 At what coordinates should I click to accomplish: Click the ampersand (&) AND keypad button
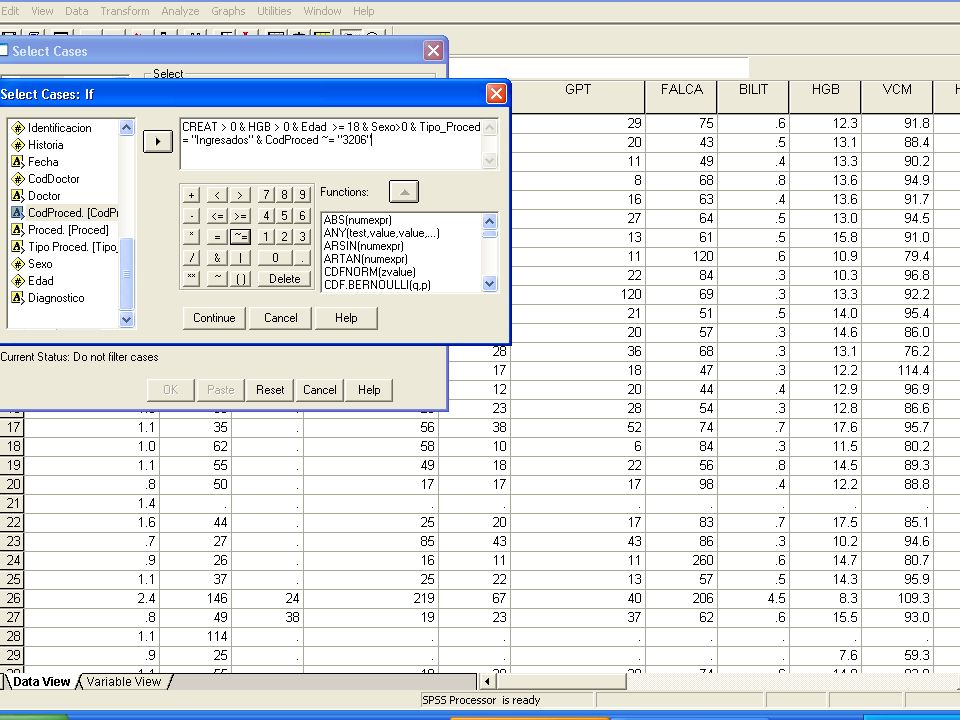[217, 258]
